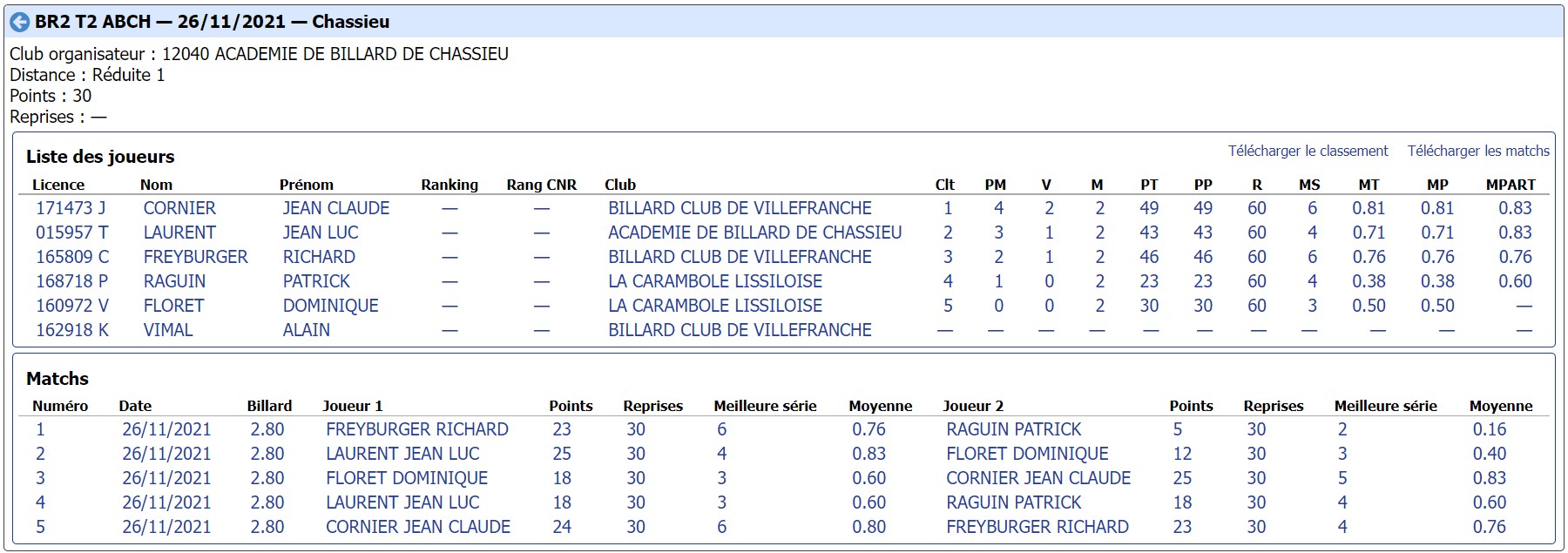Open licence 171473 J player entry

tap(71, 208)
